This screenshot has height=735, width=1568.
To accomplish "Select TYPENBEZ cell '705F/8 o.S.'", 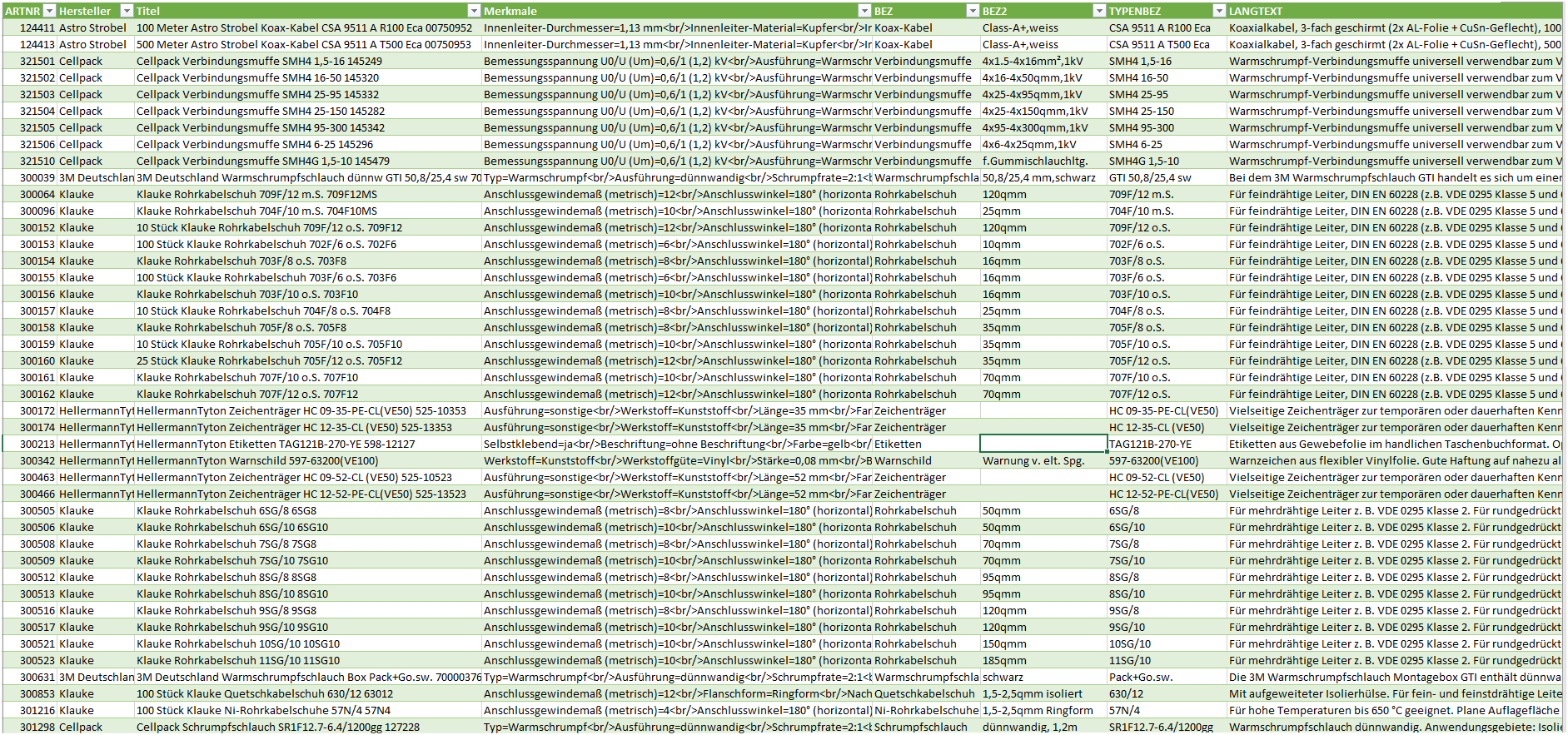I will tap(1167, 327).
